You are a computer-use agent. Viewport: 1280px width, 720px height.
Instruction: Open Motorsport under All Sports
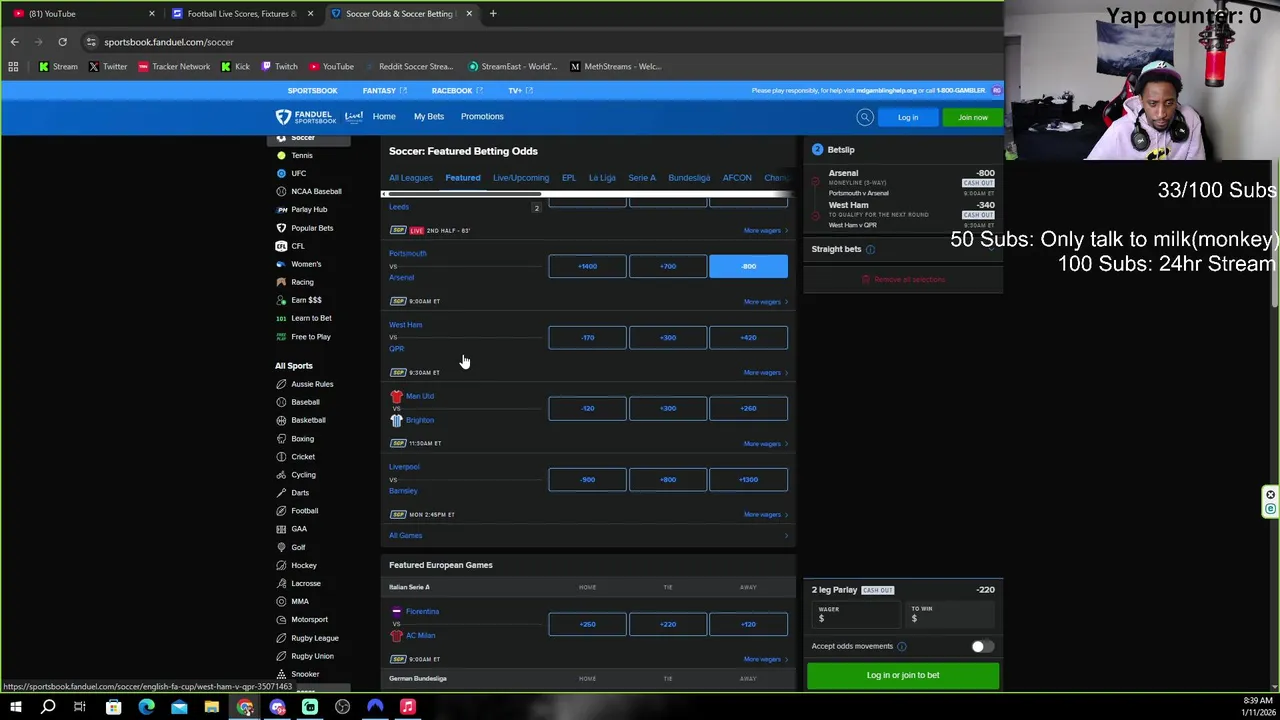pos(309,620)
